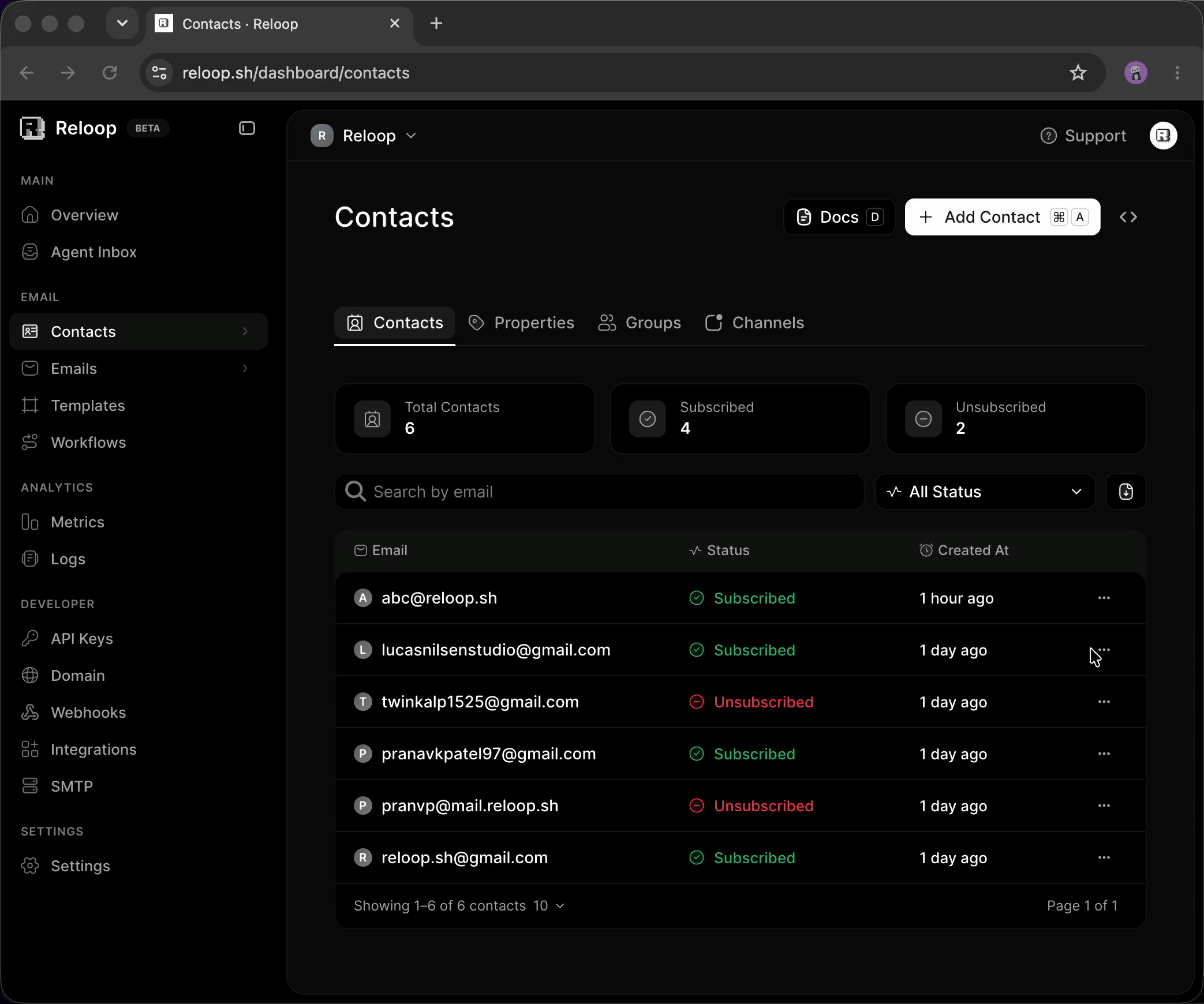
Task: Open the code snippet icon
Action: point(1128,217)
